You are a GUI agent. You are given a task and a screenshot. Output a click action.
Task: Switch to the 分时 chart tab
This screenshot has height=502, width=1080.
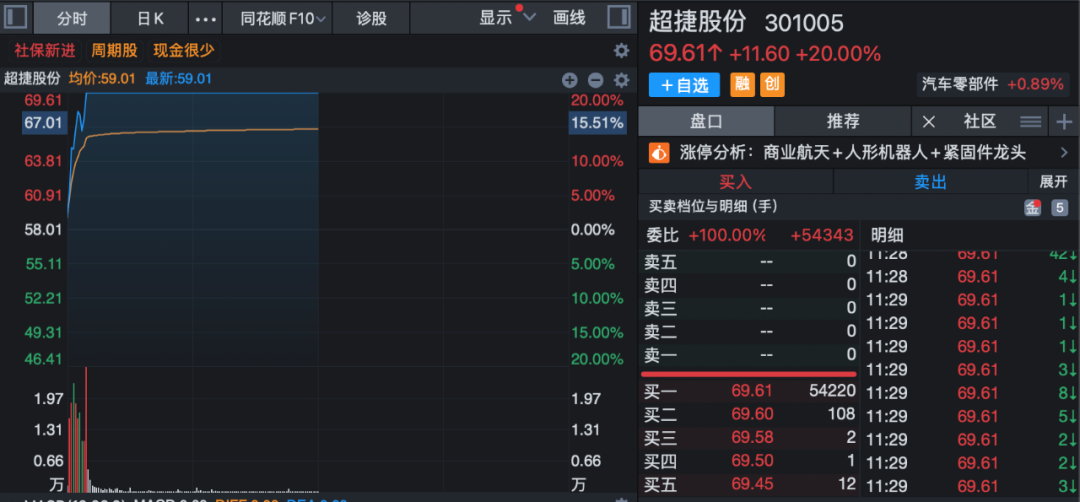pos(72,18)
